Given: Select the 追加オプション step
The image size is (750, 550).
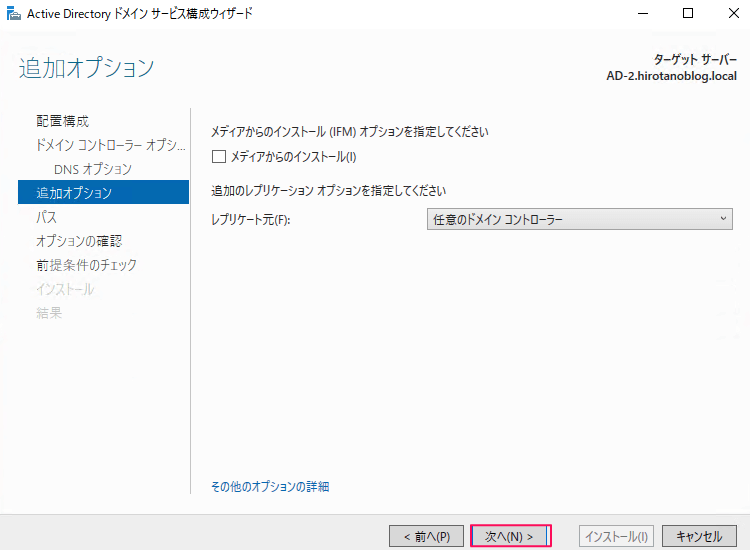Looking at the screenshot, I should pyautogui.click(x=103, y=192).
